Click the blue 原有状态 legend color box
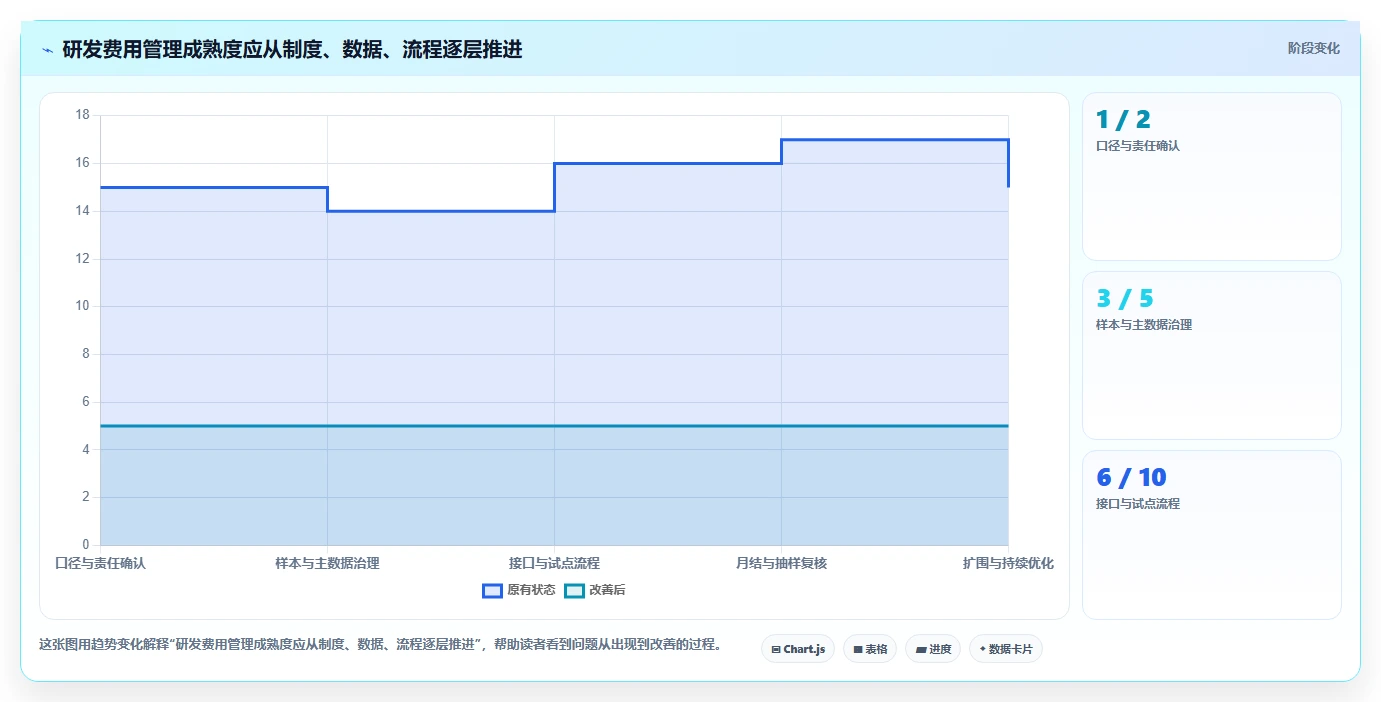The height and width of the screenshot is (702, 1381). (x=492, y=590)
